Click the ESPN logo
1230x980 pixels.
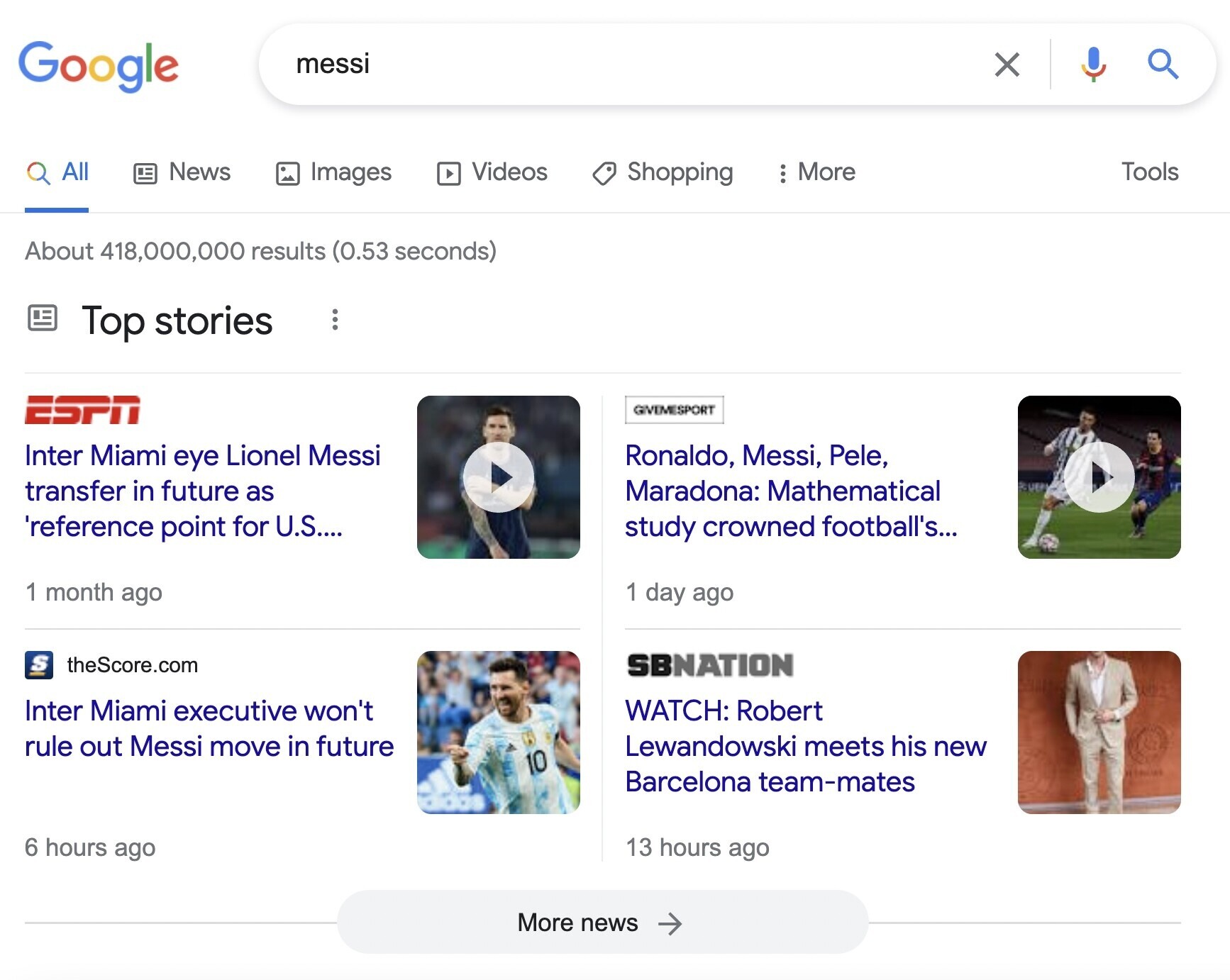(82, 410)
